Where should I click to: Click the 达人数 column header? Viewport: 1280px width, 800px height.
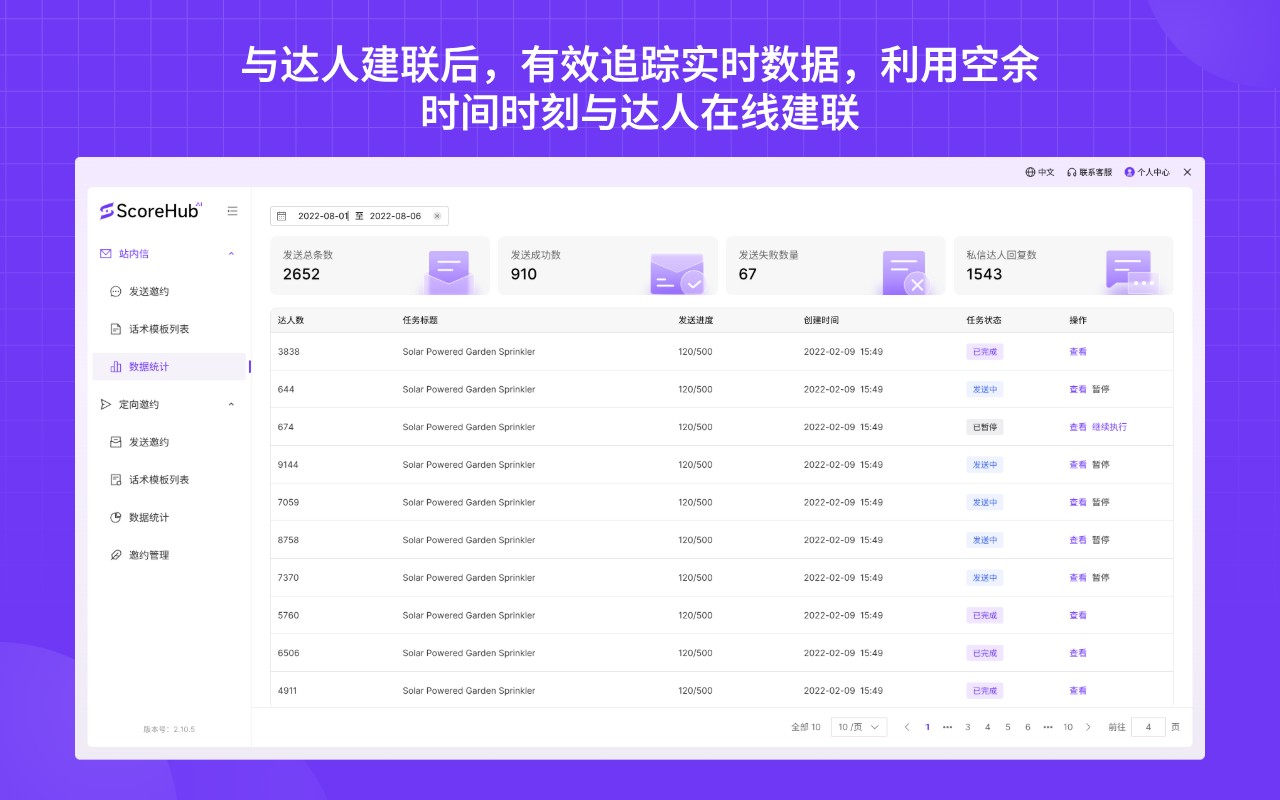click(291, 320)
